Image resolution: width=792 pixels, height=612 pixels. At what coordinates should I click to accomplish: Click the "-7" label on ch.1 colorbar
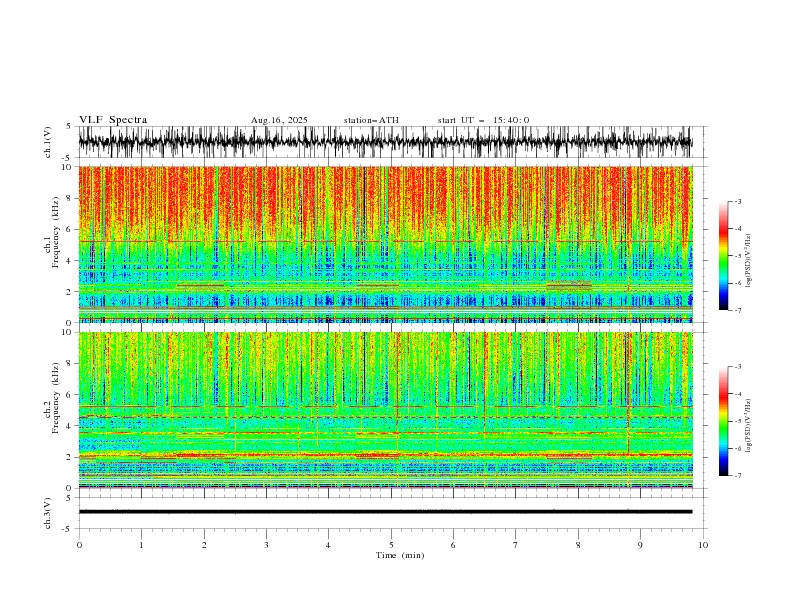pyautogui.click(x=738, y=310)
